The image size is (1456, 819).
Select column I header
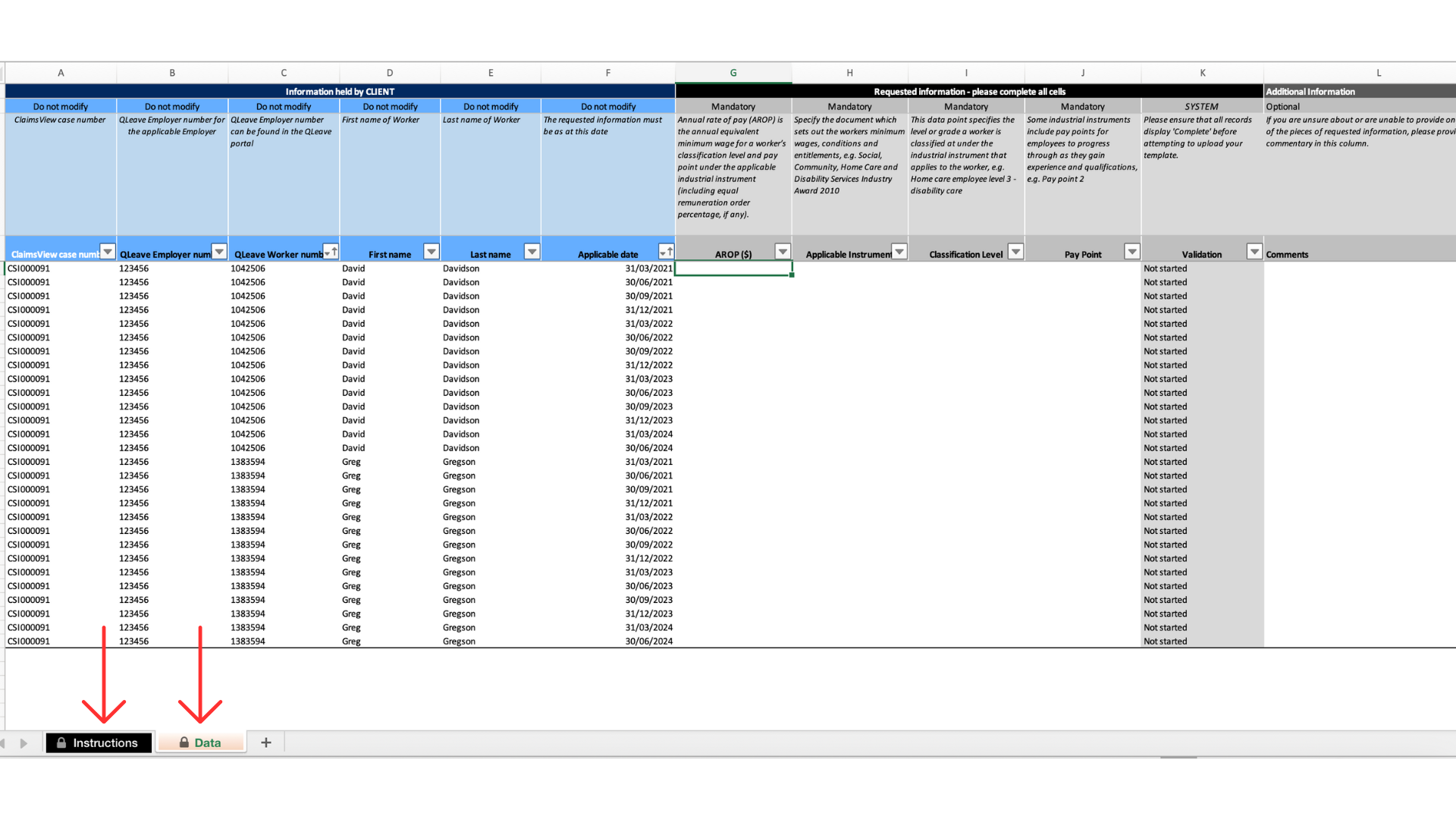966,74
